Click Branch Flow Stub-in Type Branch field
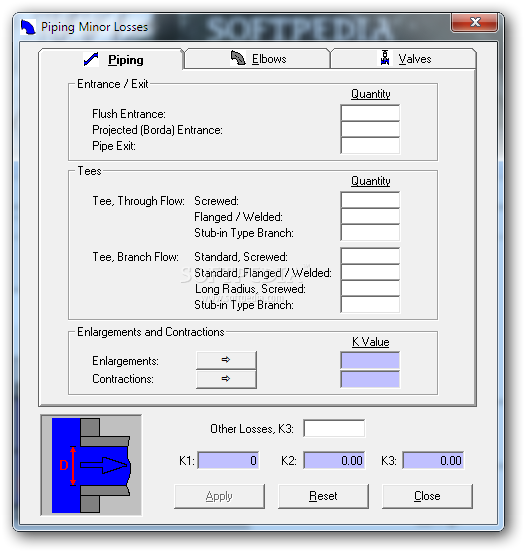525x552 pixels. (370, 305)
